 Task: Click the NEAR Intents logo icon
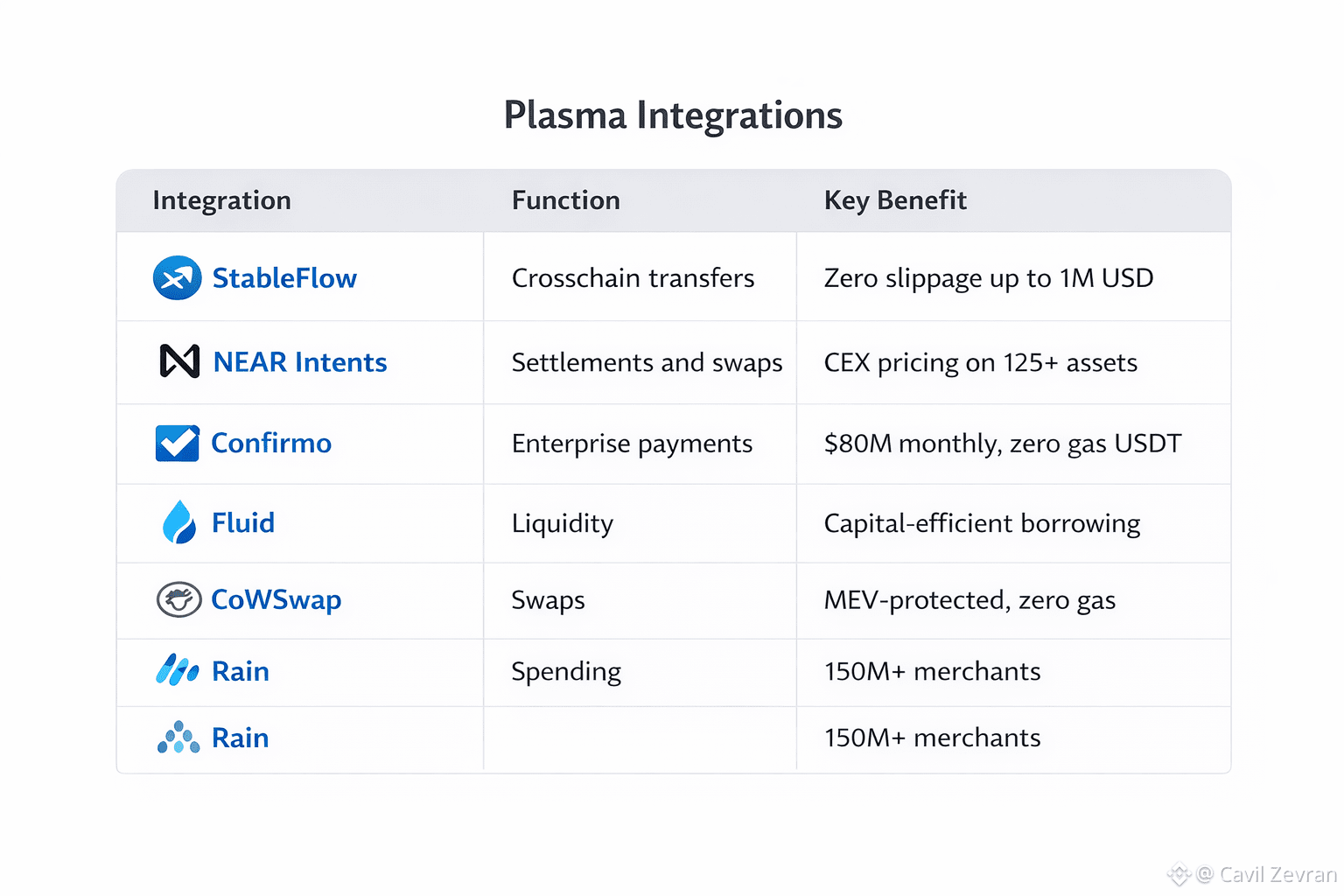point(179,361)
